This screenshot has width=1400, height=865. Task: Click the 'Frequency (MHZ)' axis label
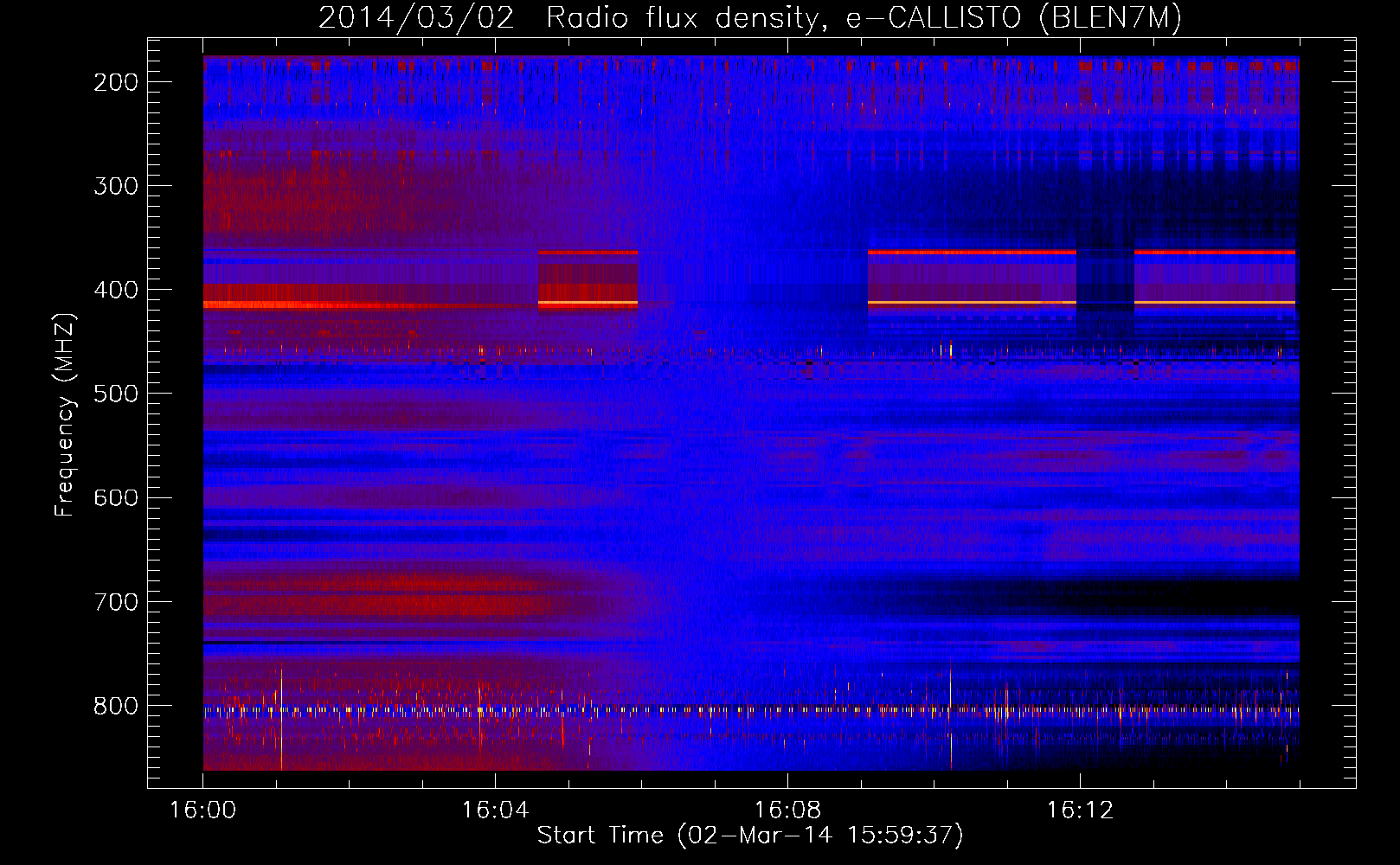65,414
